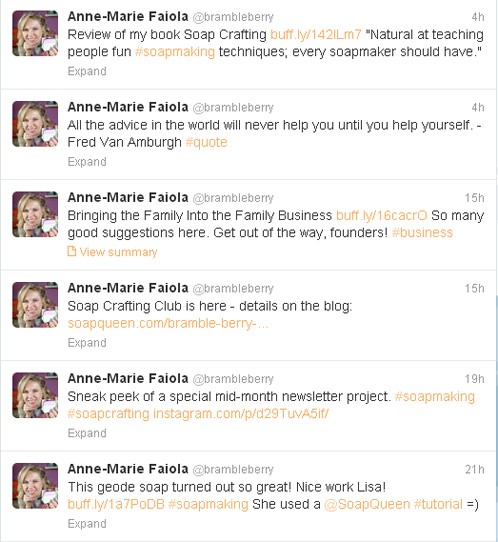This screenshot has height=542, width=498.
Task: Click the avatar on the Soap Crafting review tweet
Action: 35,33
